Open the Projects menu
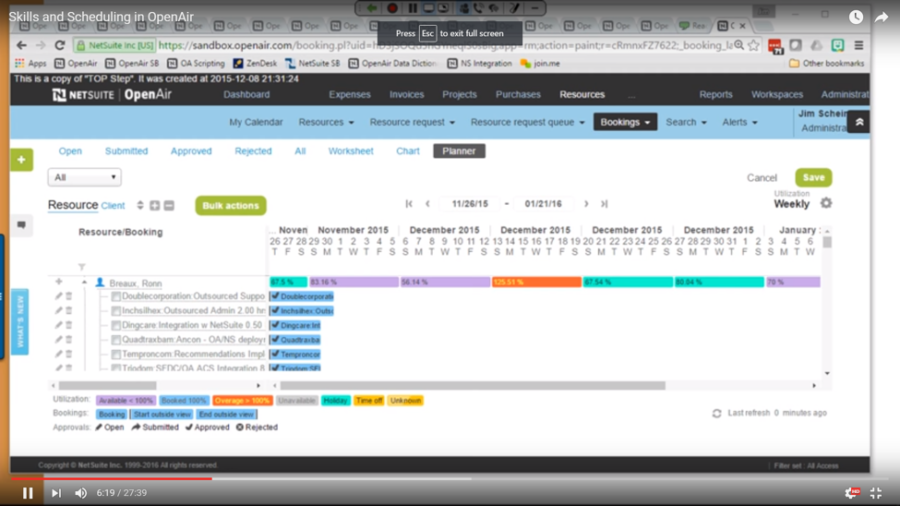Viewport: 900px width, 506px height. point(459,94)
